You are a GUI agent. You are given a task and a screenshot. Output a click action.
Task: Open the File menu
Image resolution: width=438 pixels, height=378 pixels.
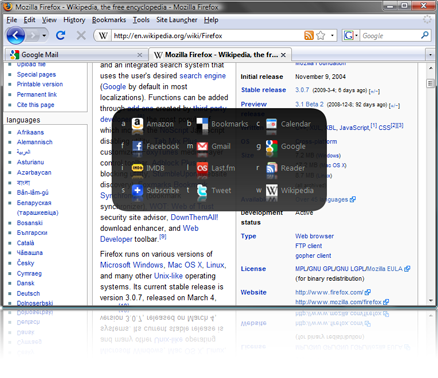click(12, 20)
